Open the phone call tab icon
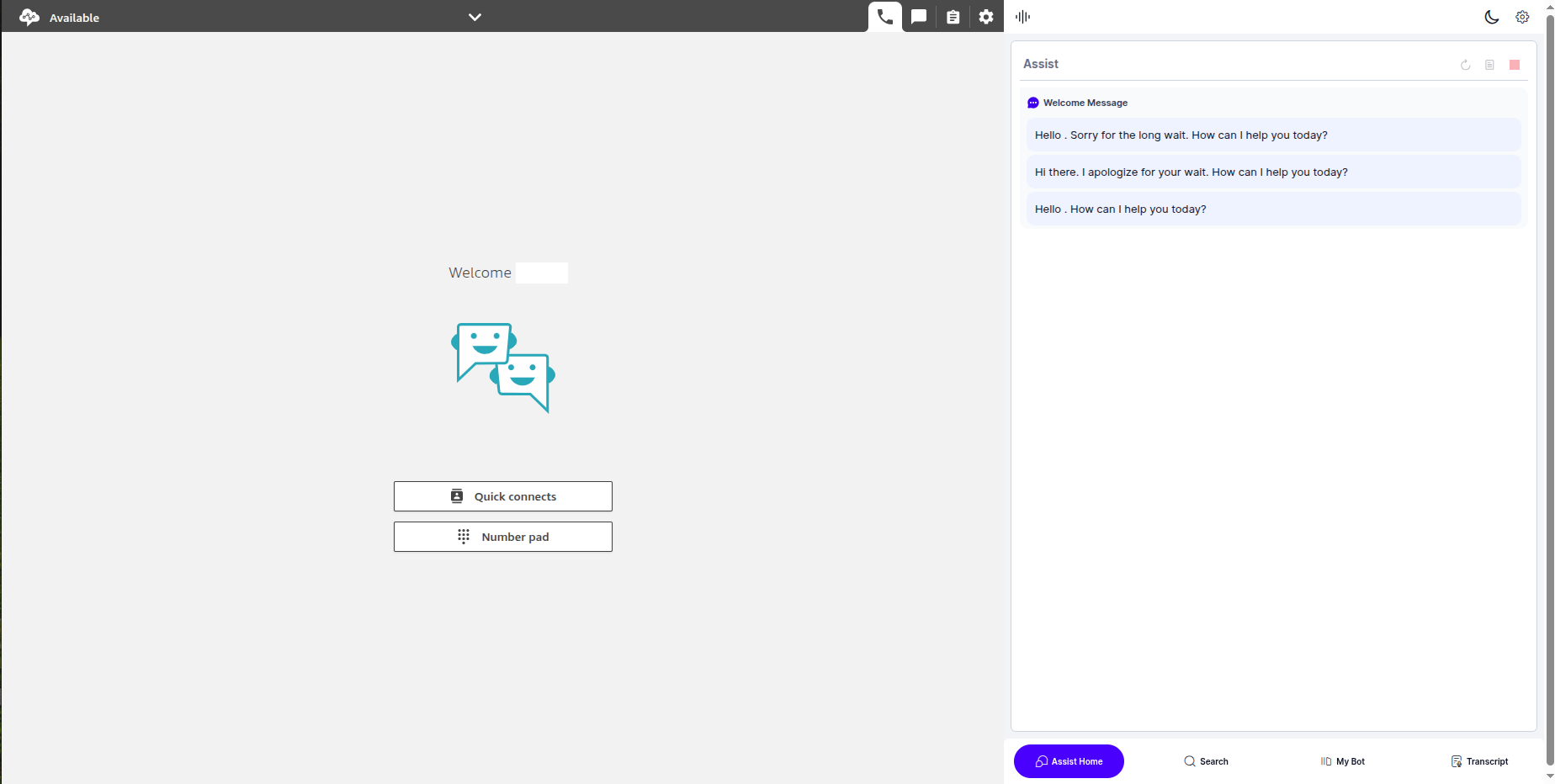Image resolution: width=1555 pixels, height=784 pixels. click(884, 17)
